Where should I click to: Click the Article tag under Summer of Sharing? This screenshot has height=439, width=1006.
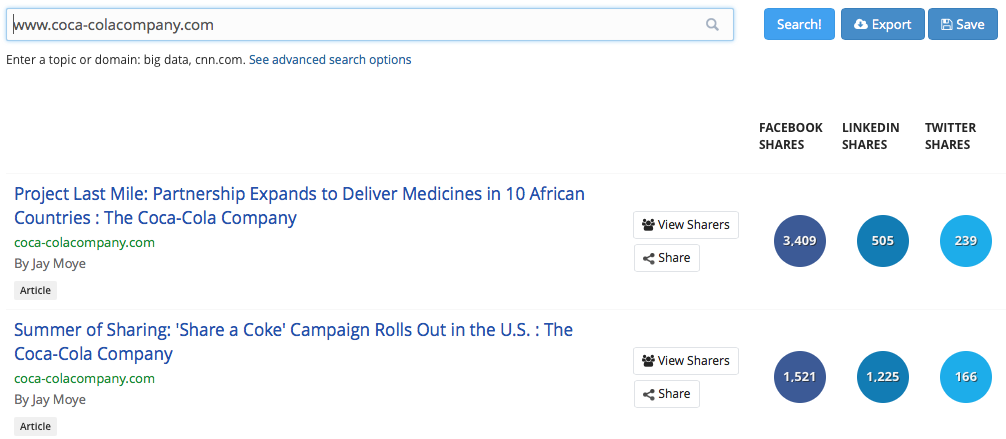pos(36,426)
